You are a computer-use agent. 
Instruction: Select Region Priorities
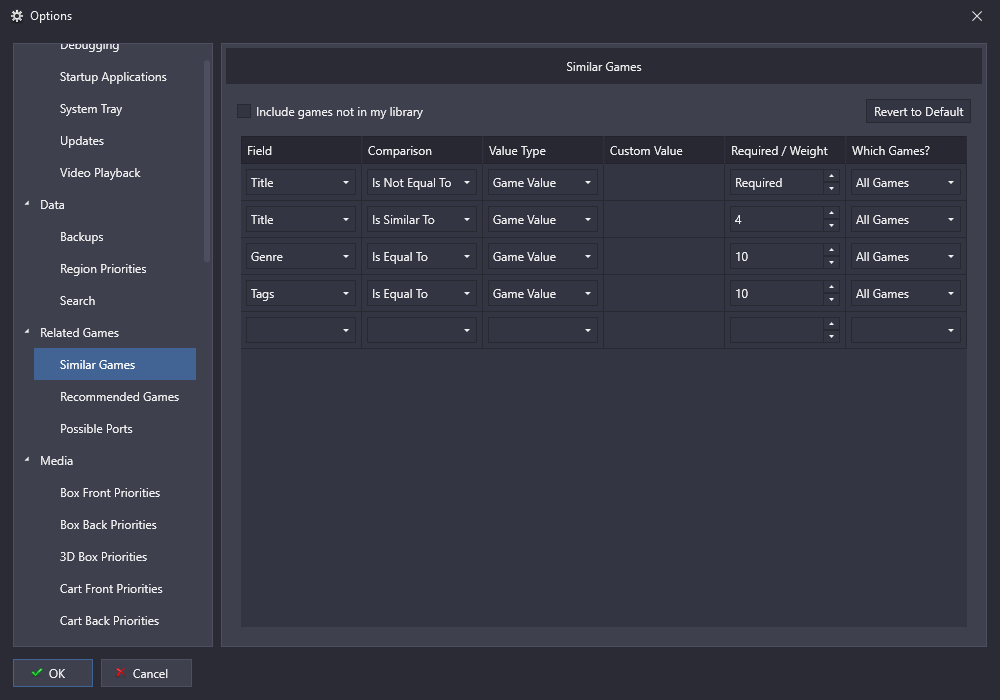click(x=103, y=268)
